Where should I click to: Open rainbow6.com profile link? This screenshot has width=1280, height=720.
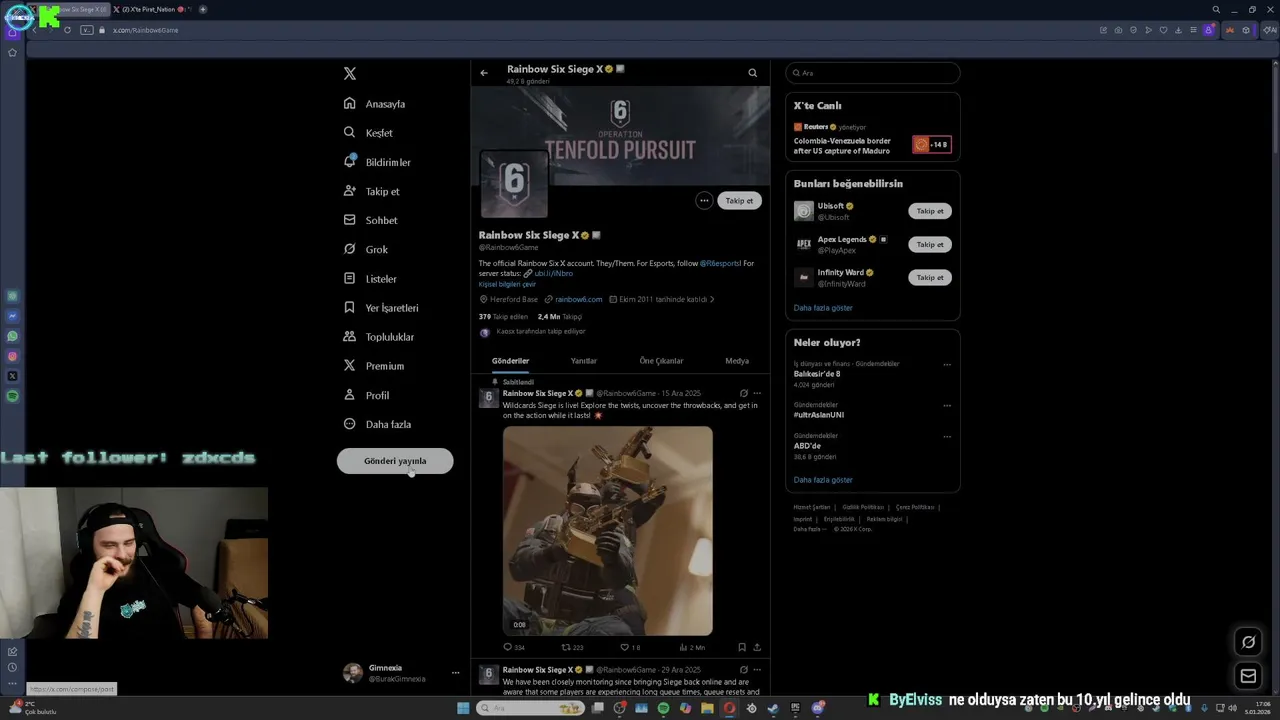click(x=578, y=299)
